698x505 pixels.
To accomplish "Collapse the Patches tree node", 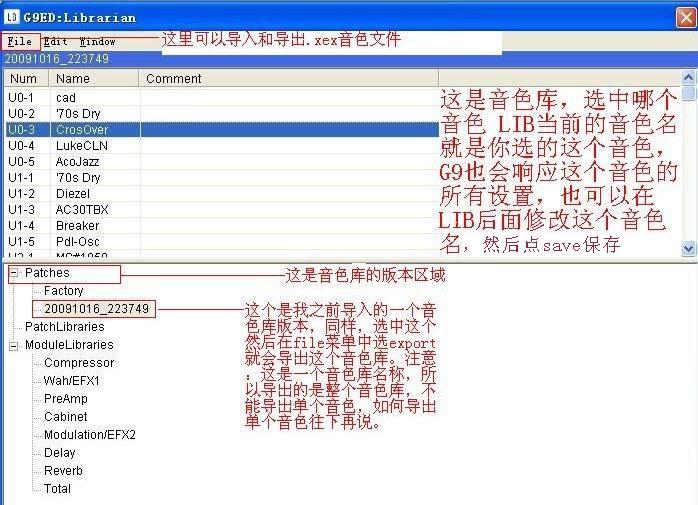I will tap(14, 273).
